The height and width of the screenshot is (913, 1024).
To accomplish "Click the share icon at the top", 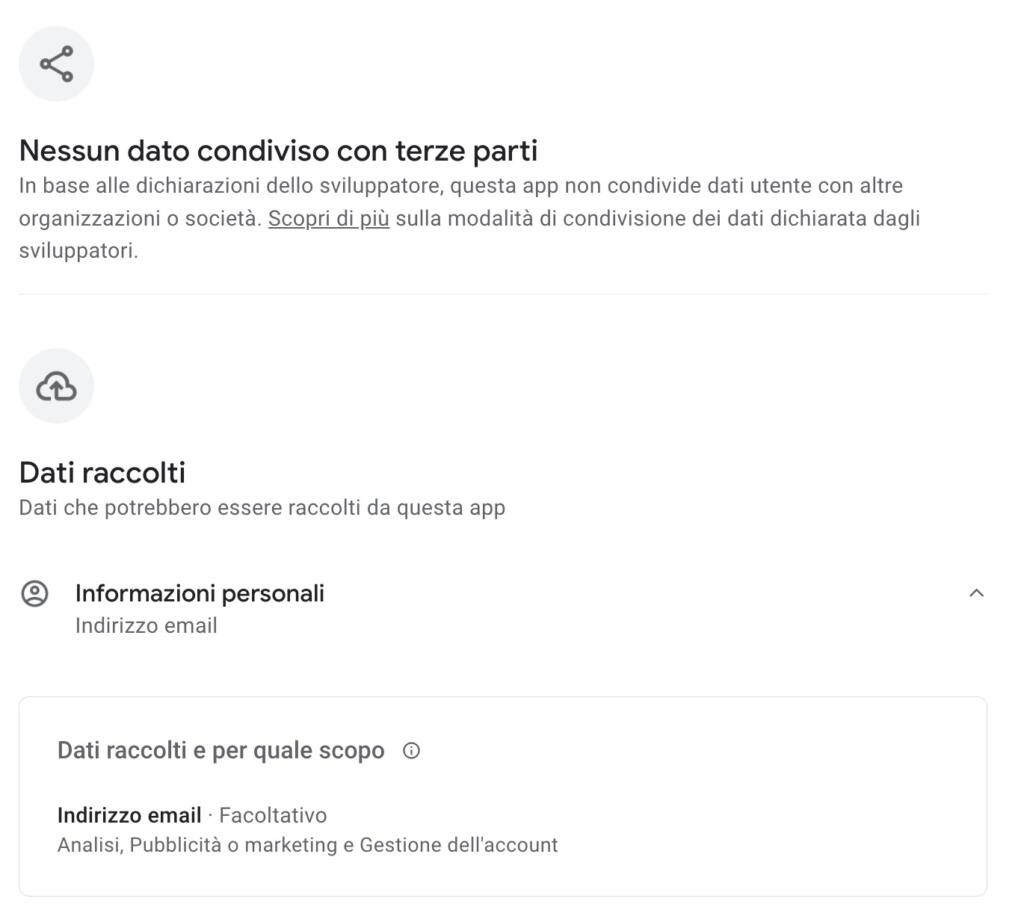I will [x=56, y=64].
